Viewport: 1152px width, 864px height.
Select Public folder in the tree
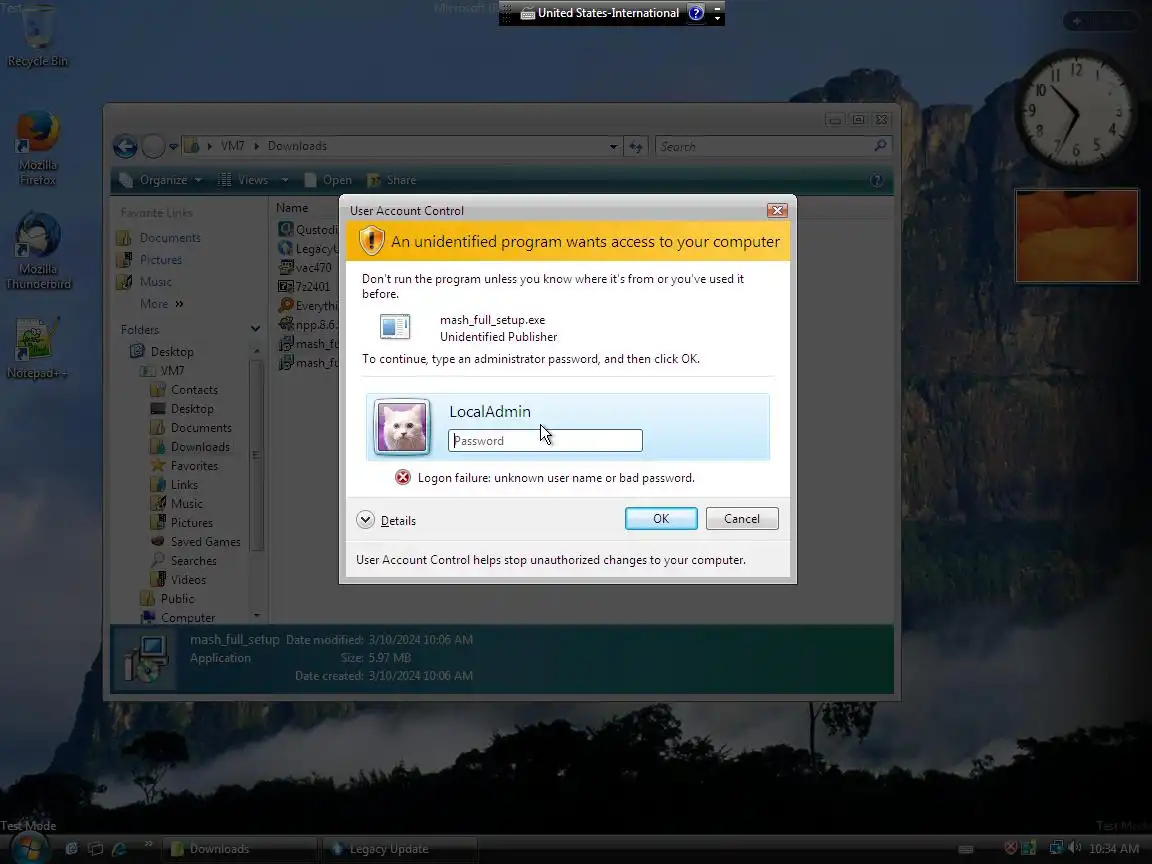click(168, 599)
